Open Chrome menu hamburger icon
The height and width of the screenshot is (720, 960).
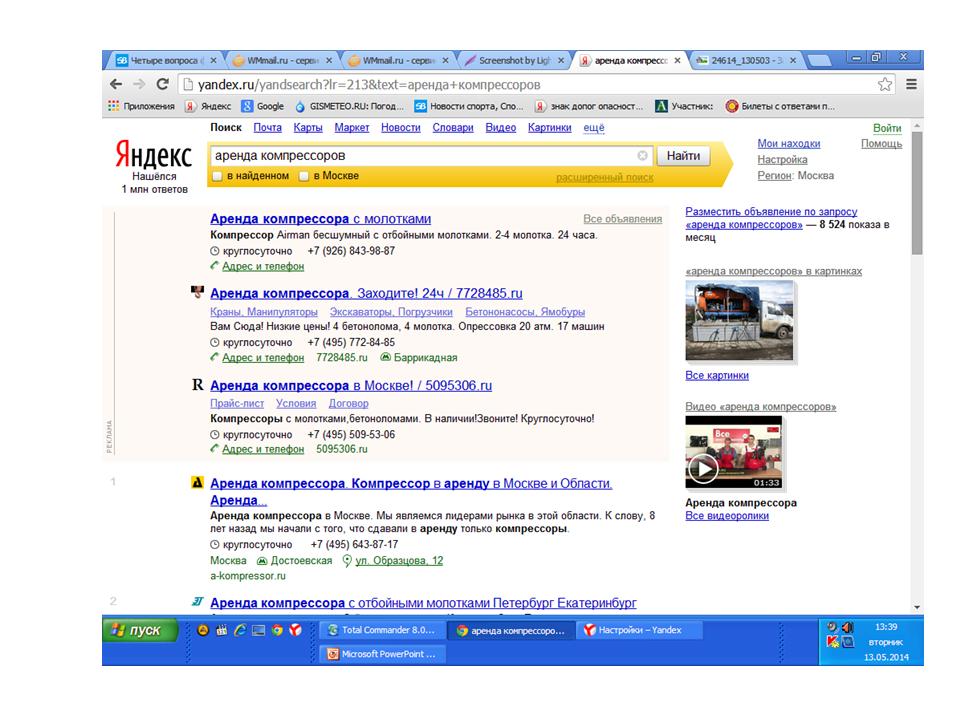pyautogui.click(x=912, y=84)
